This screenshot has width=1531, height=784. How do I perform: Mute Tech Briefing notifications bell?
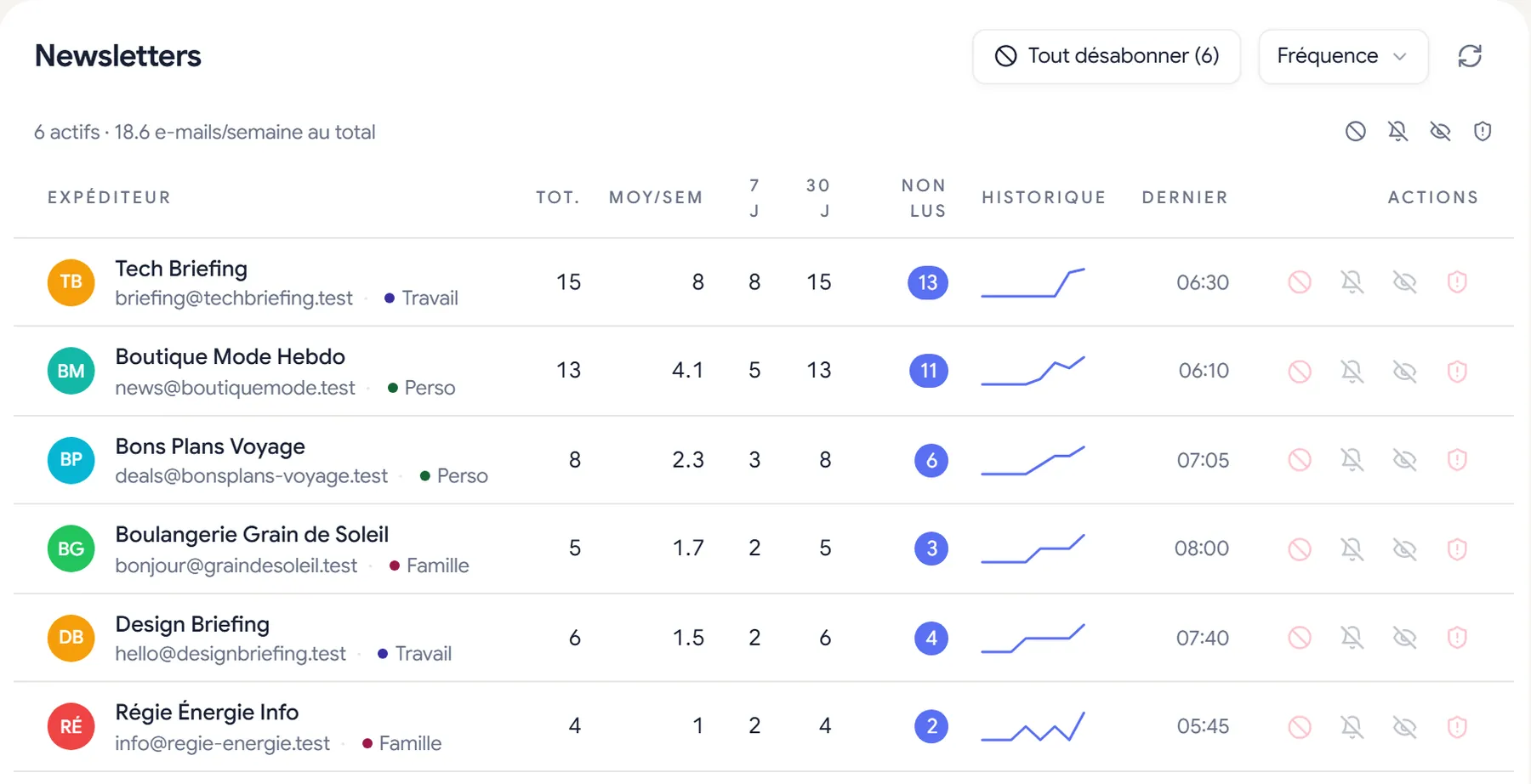[x=1352, y=282]
